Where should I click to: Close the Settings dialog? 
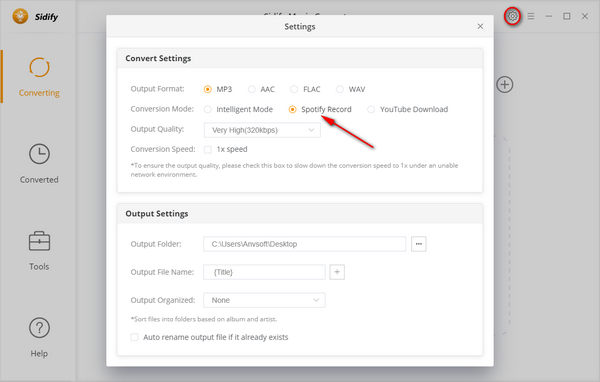[x=480, y=26]
